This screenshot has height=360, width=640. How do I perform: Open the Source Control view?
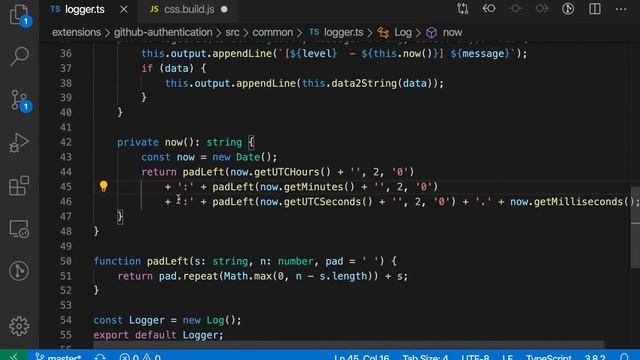point(19,100)
